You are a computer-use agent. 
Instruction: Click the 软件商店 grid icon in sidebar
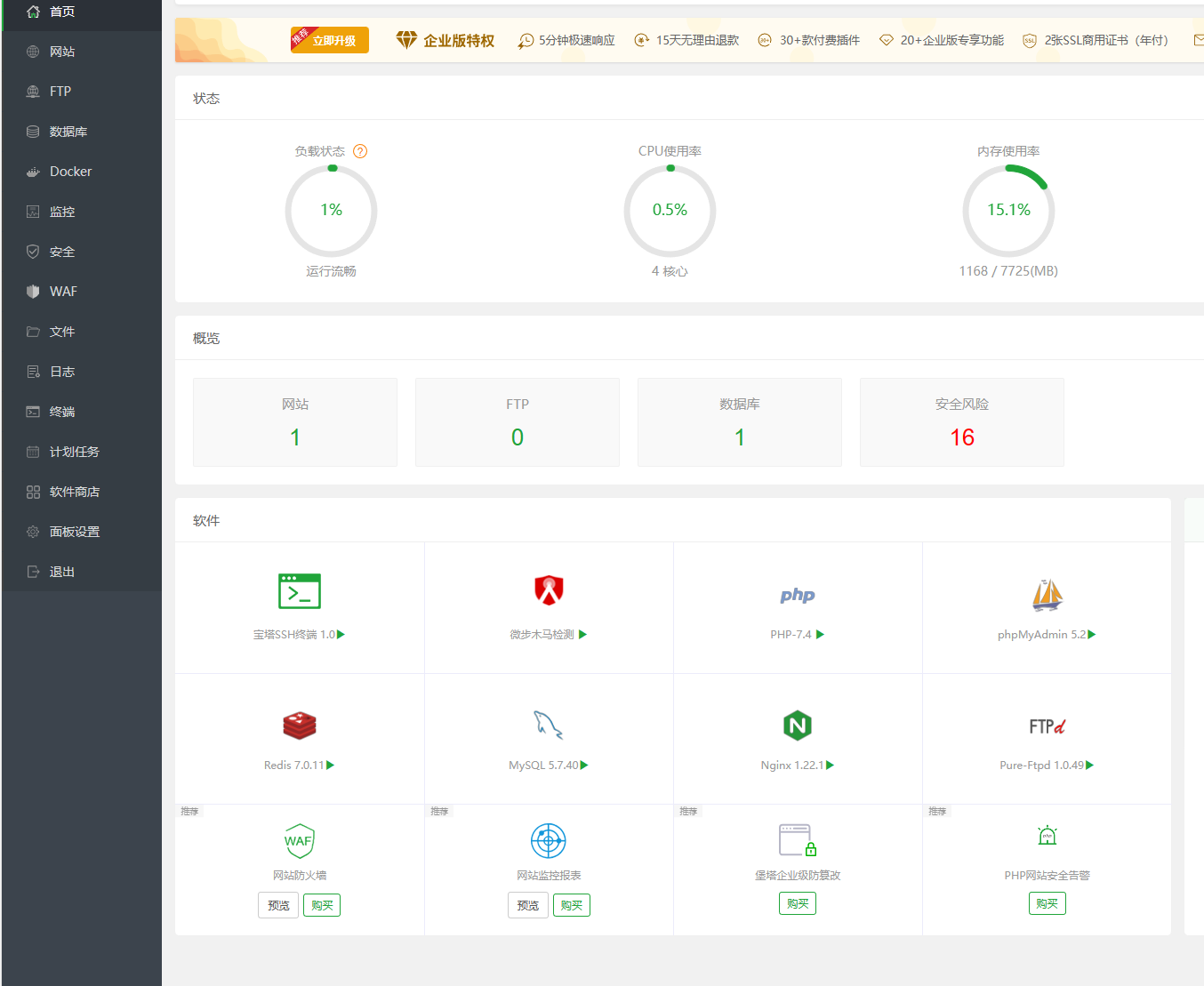click(33, 492)
